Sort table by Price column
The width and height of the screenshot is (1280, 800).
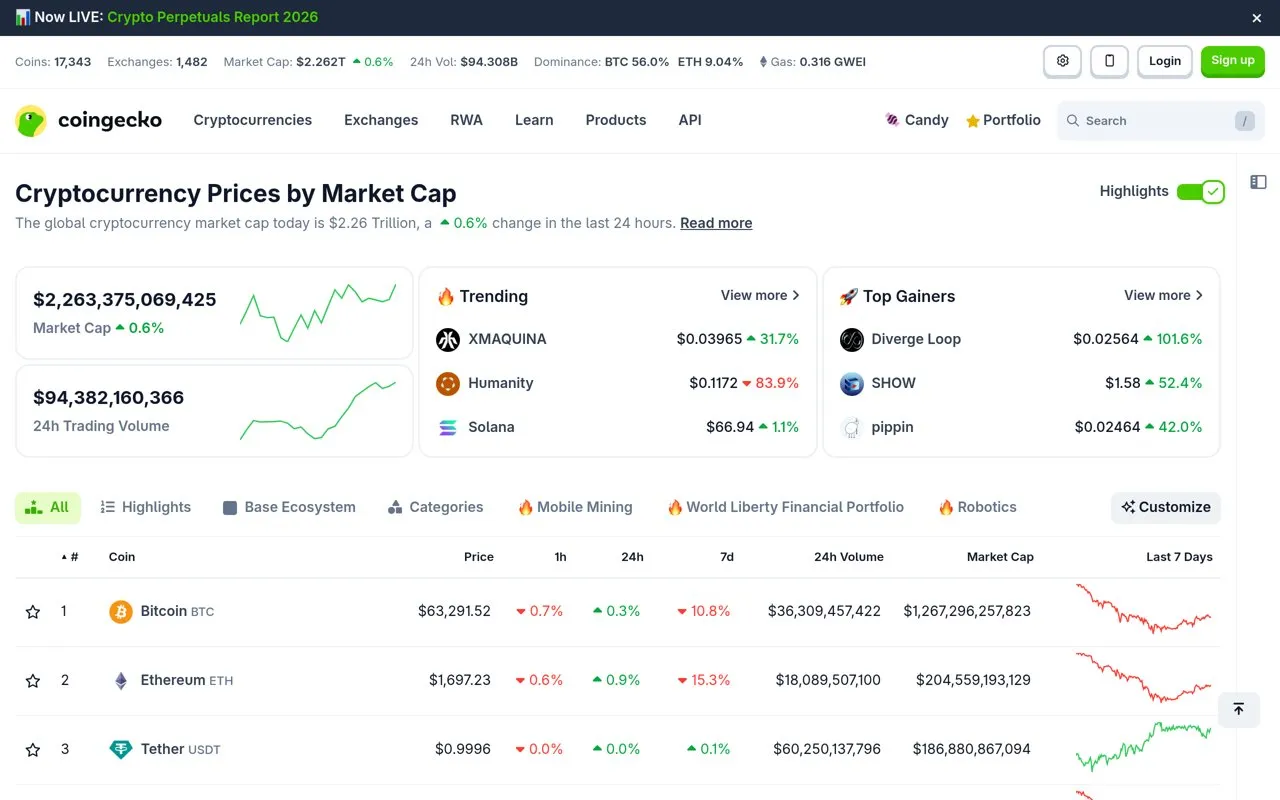479,557
